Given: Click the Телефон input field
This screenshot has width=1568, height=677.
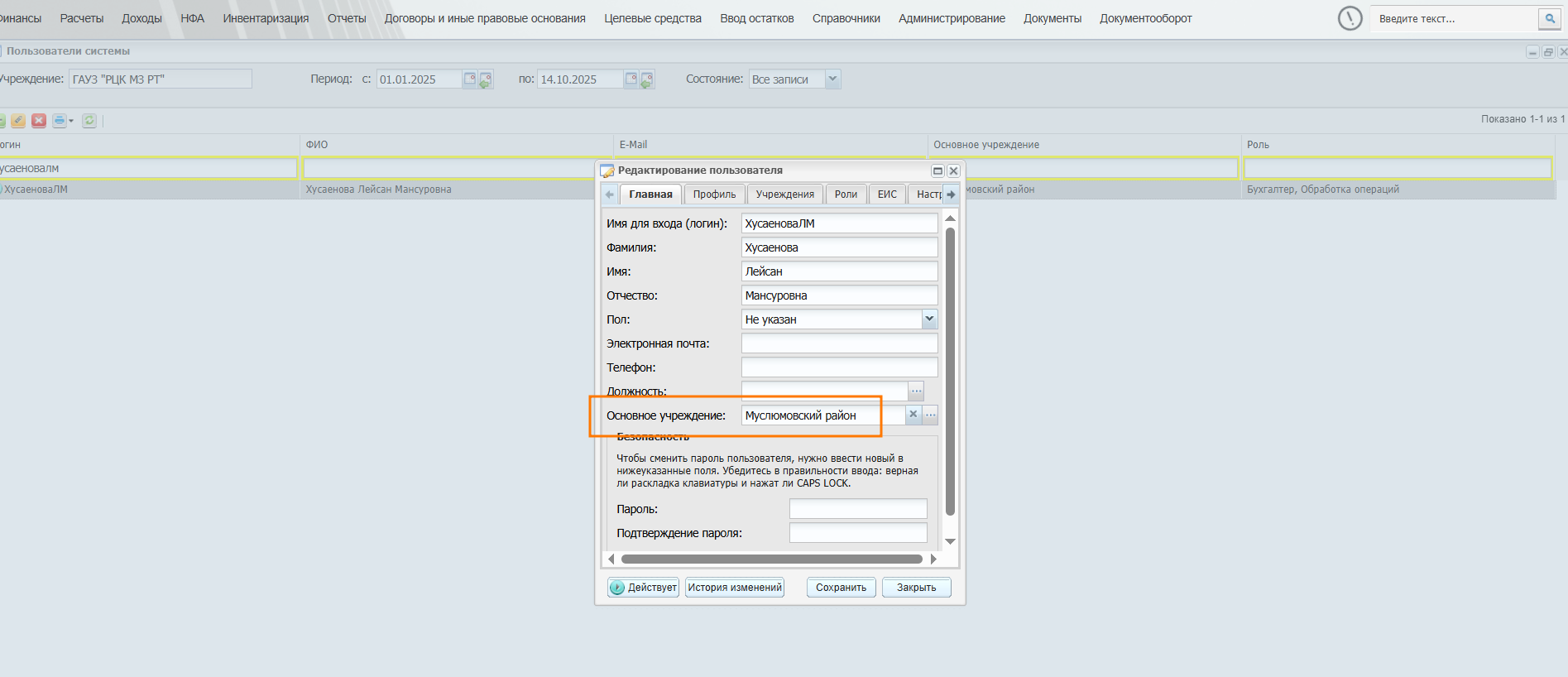Looking at the screenshot, I should coord(839,367).
